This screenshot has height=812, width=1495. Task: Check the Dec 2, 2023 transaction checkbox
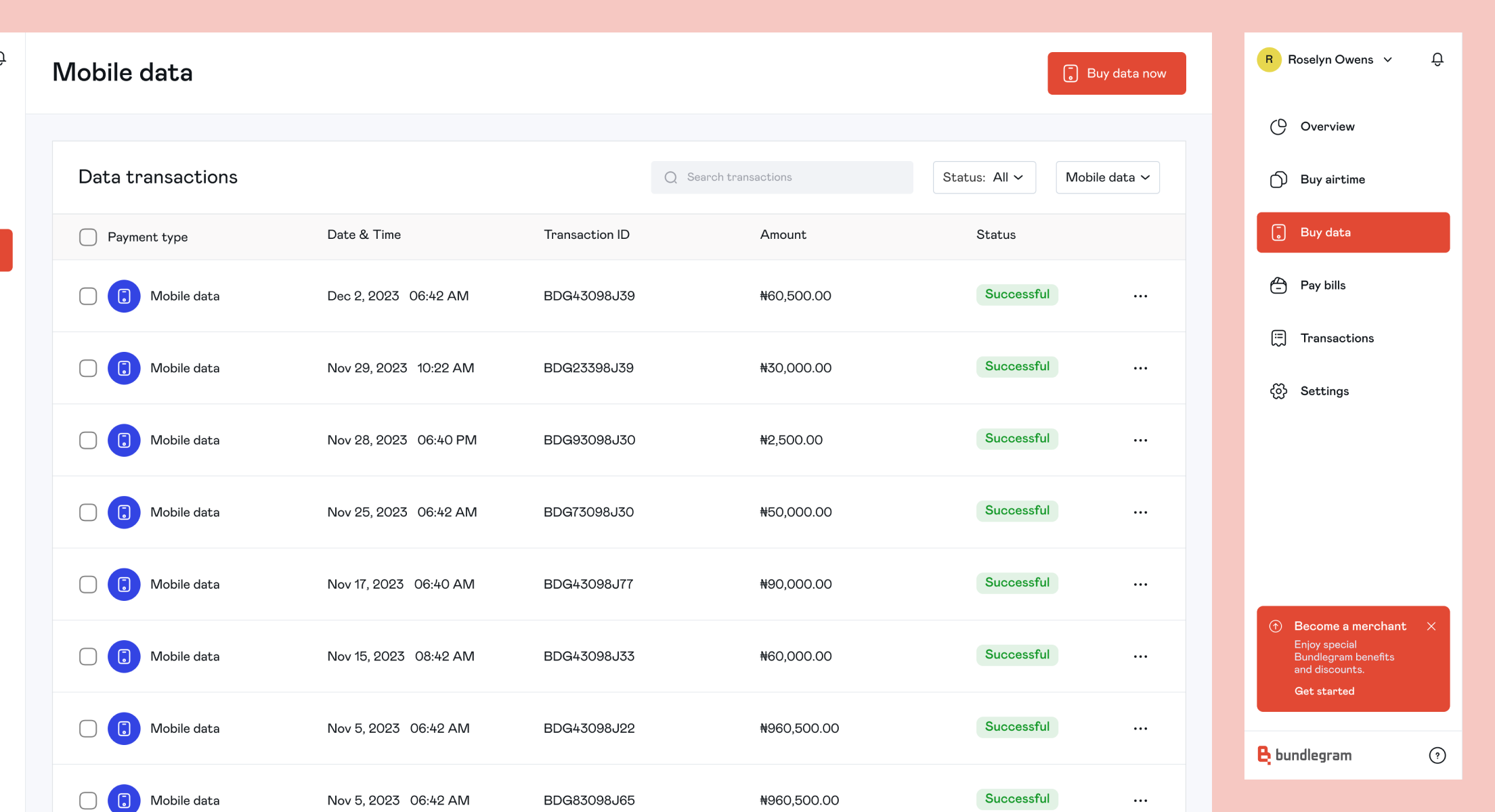coord(88,296)
